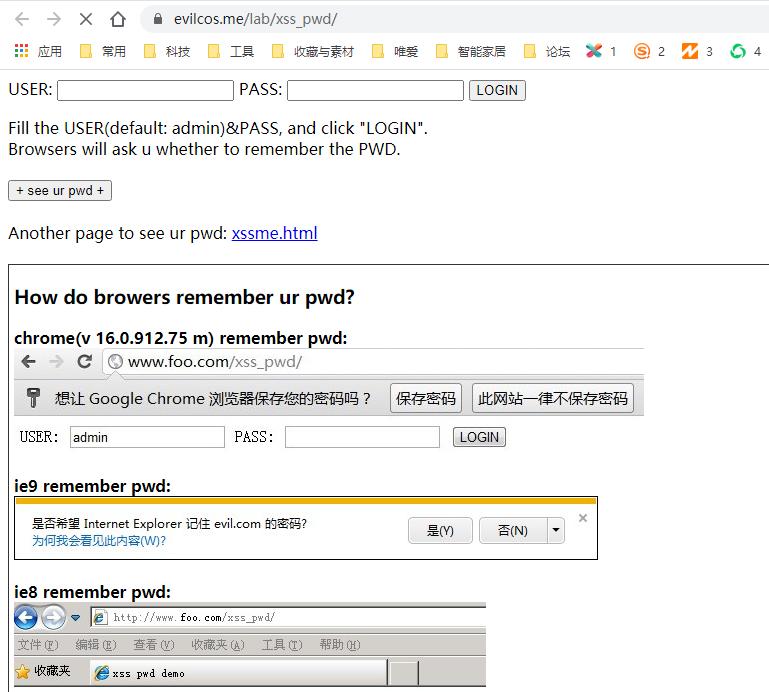Image resolution: width=769 pixels, height=692 pixels.
Task: Click the 此网站一律不保存密码 button
Action: coord(553,398)
